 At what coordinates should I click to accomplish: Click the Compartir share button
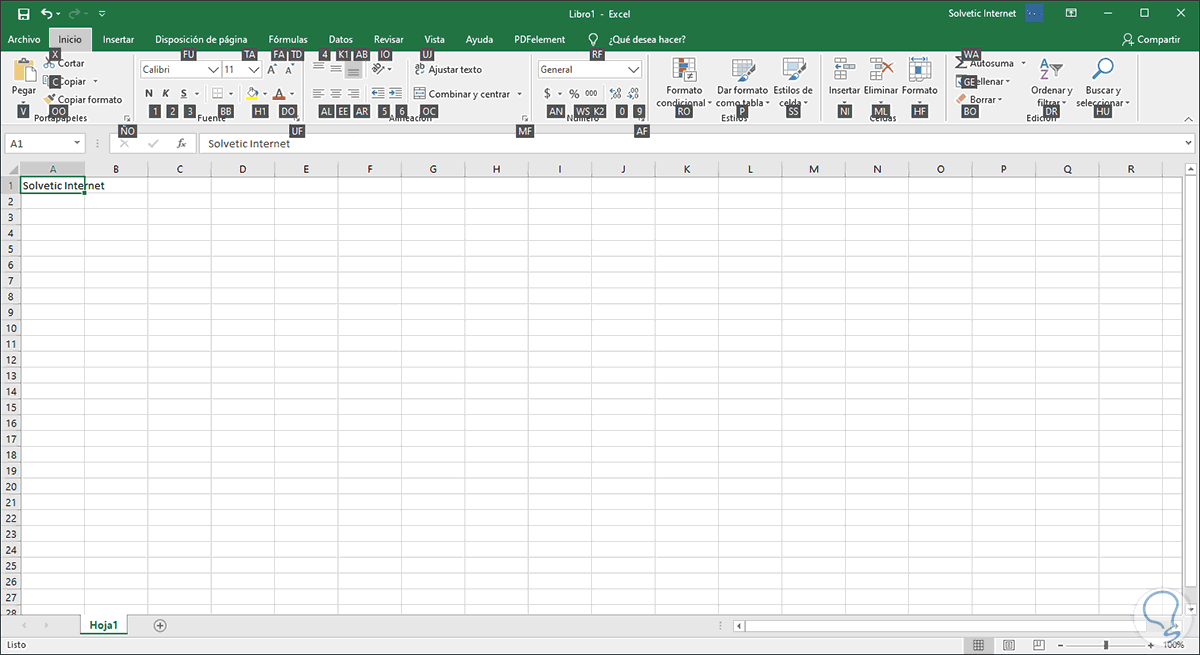1151,39
